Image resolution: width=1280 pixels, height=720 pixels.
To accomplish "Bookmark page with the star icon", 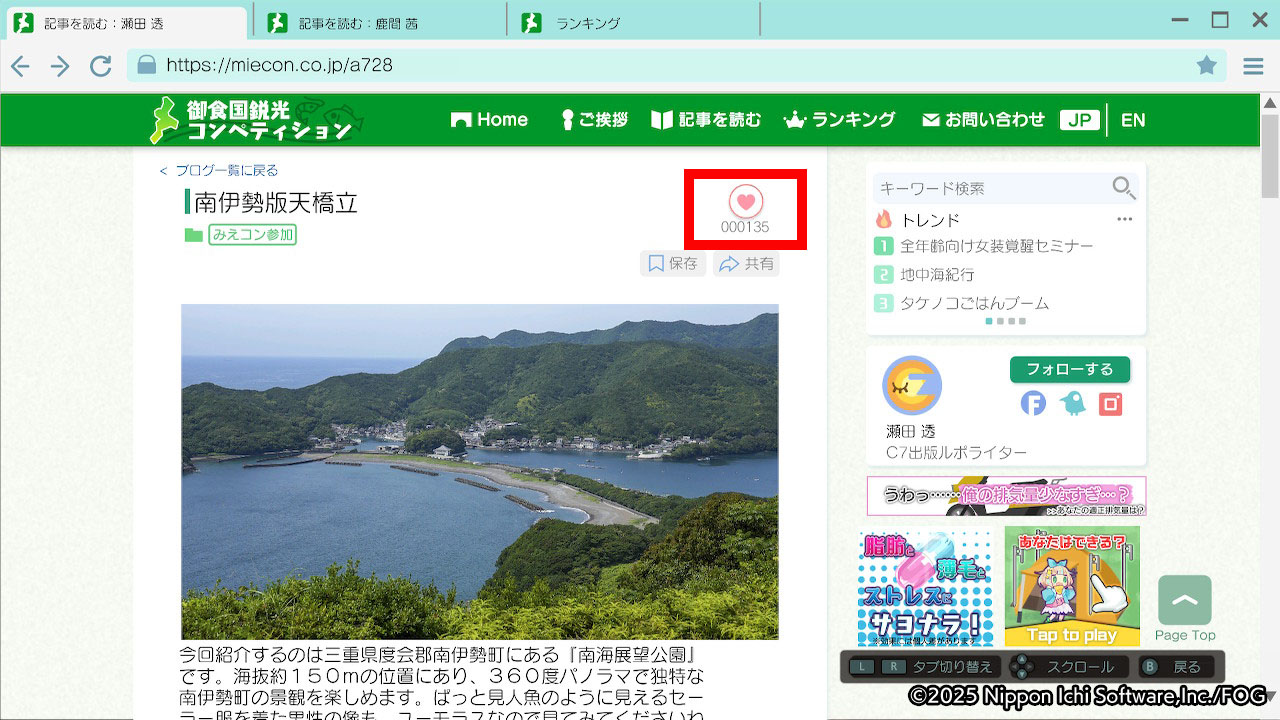I will (1207, 66).
